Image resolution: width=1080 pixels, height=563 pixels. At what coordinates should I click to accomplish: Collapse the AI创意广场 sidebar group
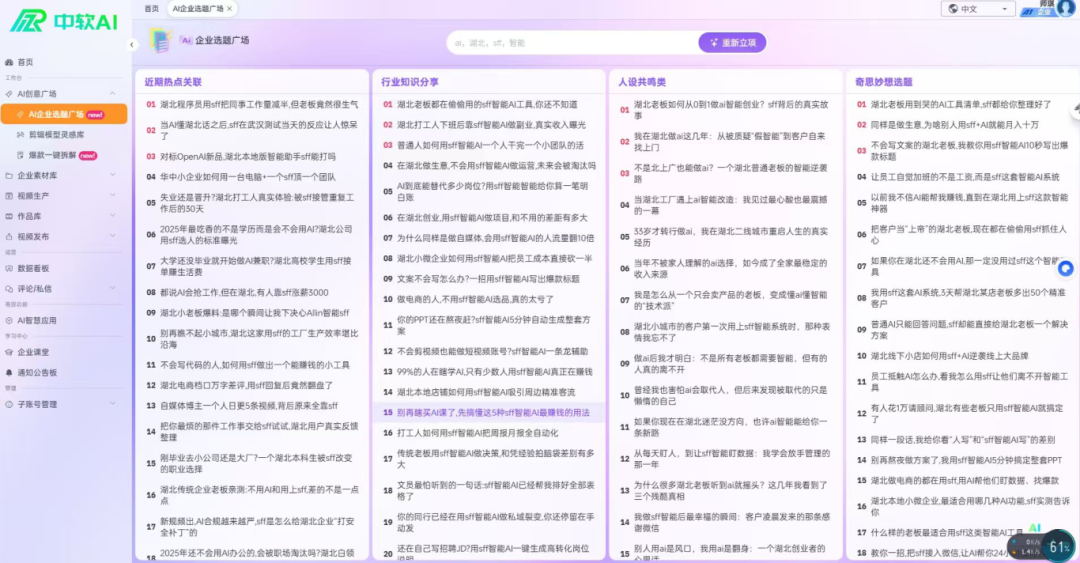pyautogui.click(x=112, y=94)
